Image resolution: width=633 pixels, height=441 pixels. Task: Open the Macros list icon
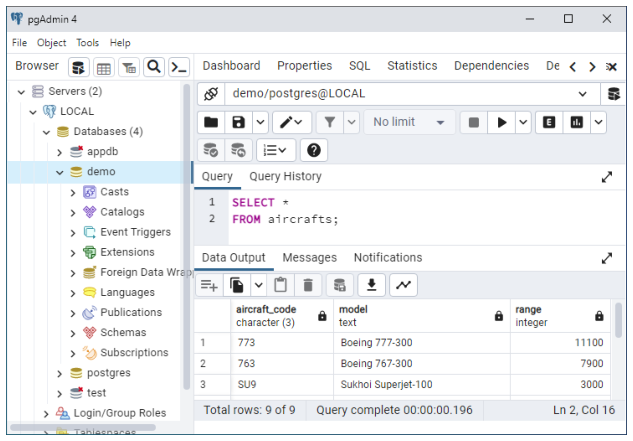(276, 150)
